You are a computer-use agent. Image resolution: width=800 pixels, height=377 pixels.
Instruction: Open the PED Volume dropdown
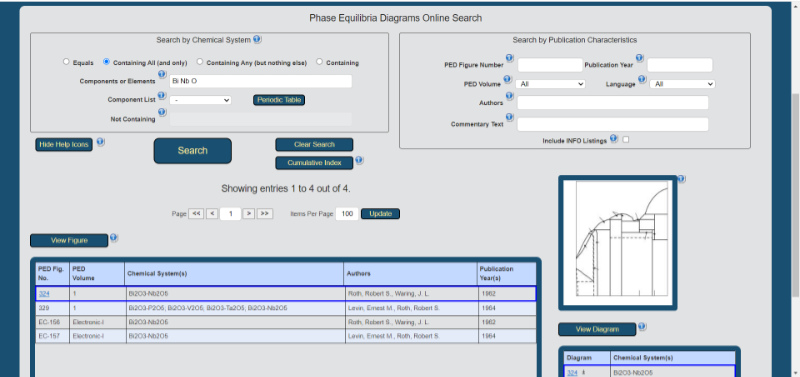point(551,84)
